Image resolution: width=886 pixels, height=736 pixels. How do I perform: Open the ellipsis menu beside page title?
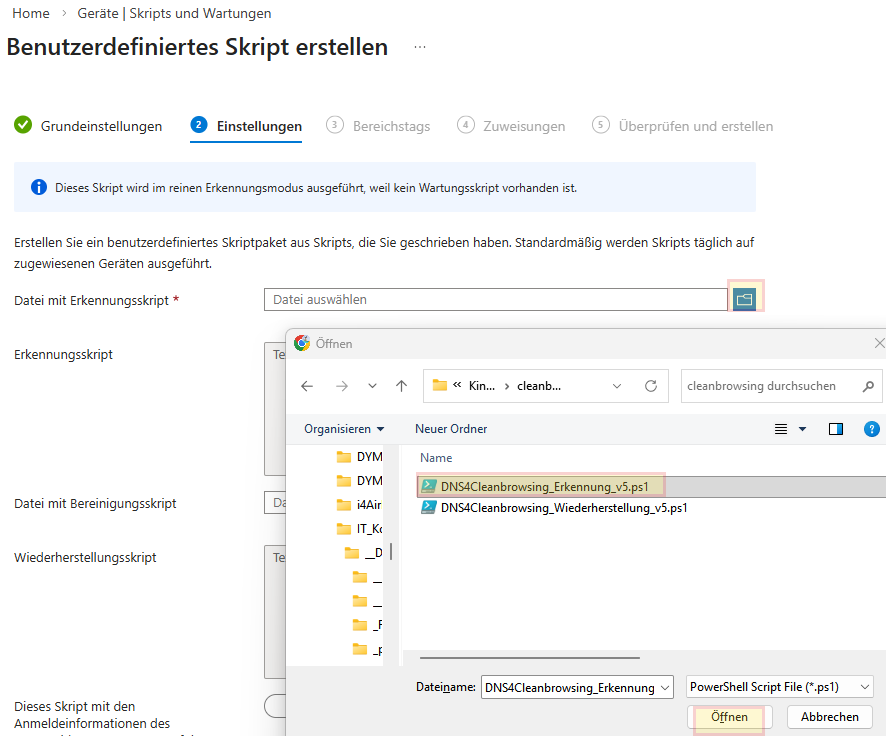(x=420, y=47)
